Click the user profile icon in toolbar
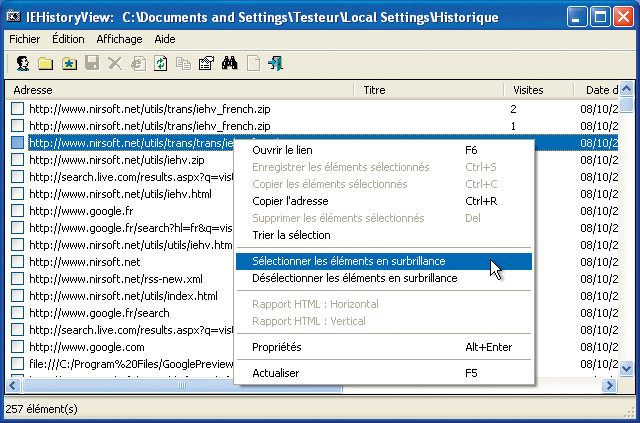Viewport: 640px width, 423px height. [22, 64]
